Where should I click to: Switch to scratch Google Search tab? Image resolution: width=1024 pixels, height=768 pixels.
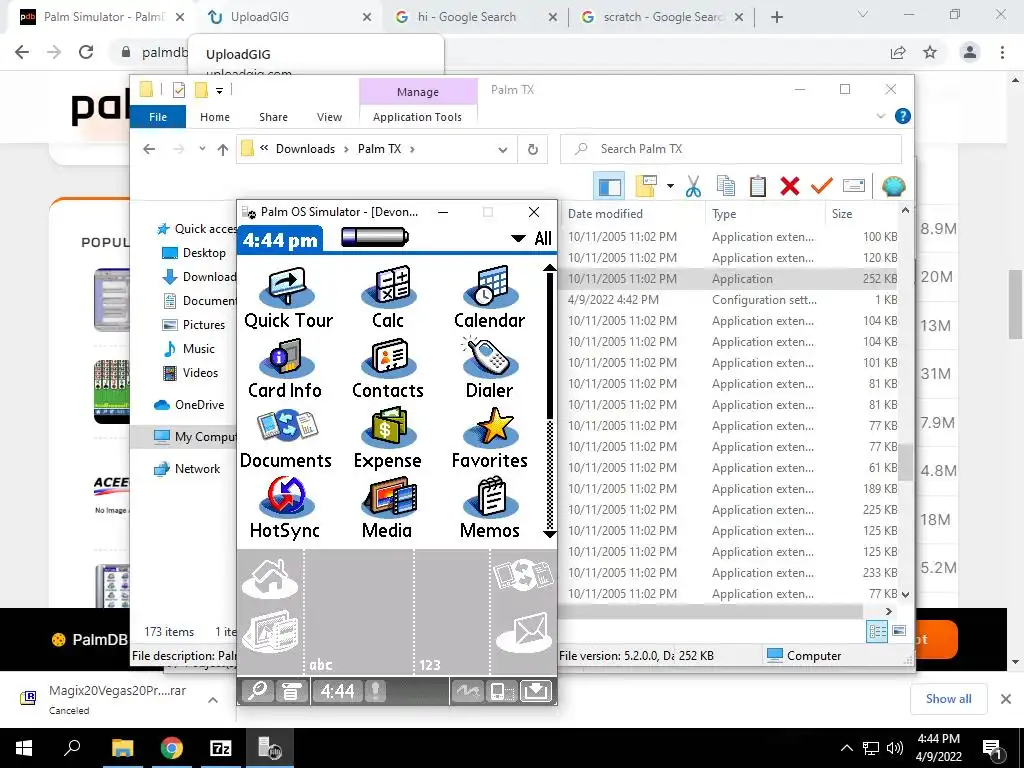pyautogui.click(x=662, y=17)
